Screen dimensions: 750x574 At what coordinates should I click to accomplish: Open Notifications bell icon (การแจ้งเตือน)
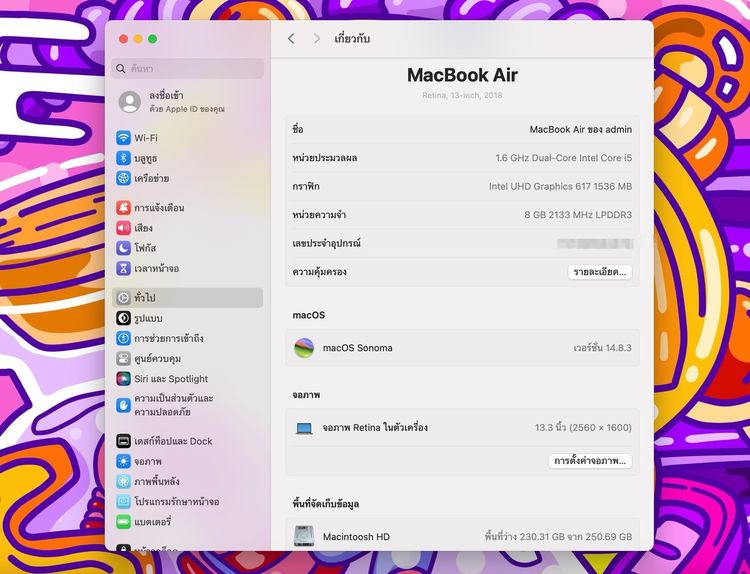point(123,208)
